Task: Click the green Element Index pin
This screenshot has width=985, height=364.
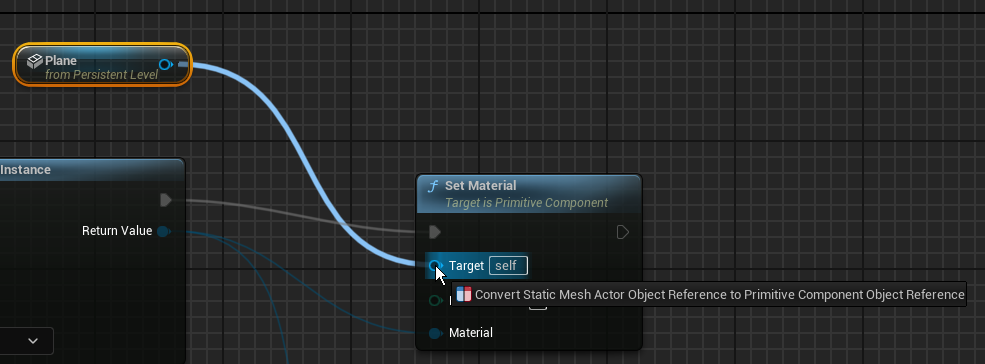Action: tap(435, 301)
